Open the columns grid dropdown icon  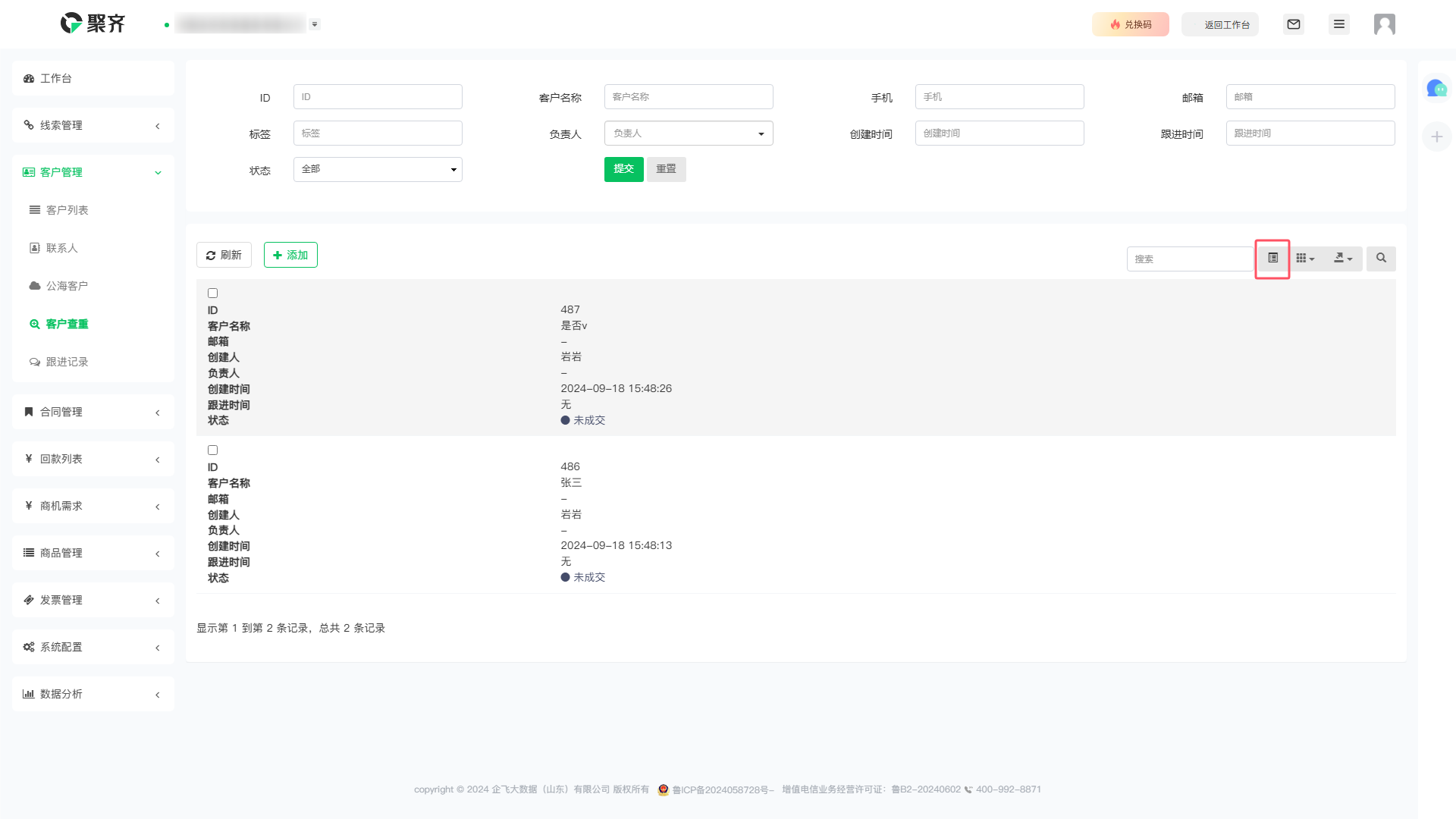1305,259
